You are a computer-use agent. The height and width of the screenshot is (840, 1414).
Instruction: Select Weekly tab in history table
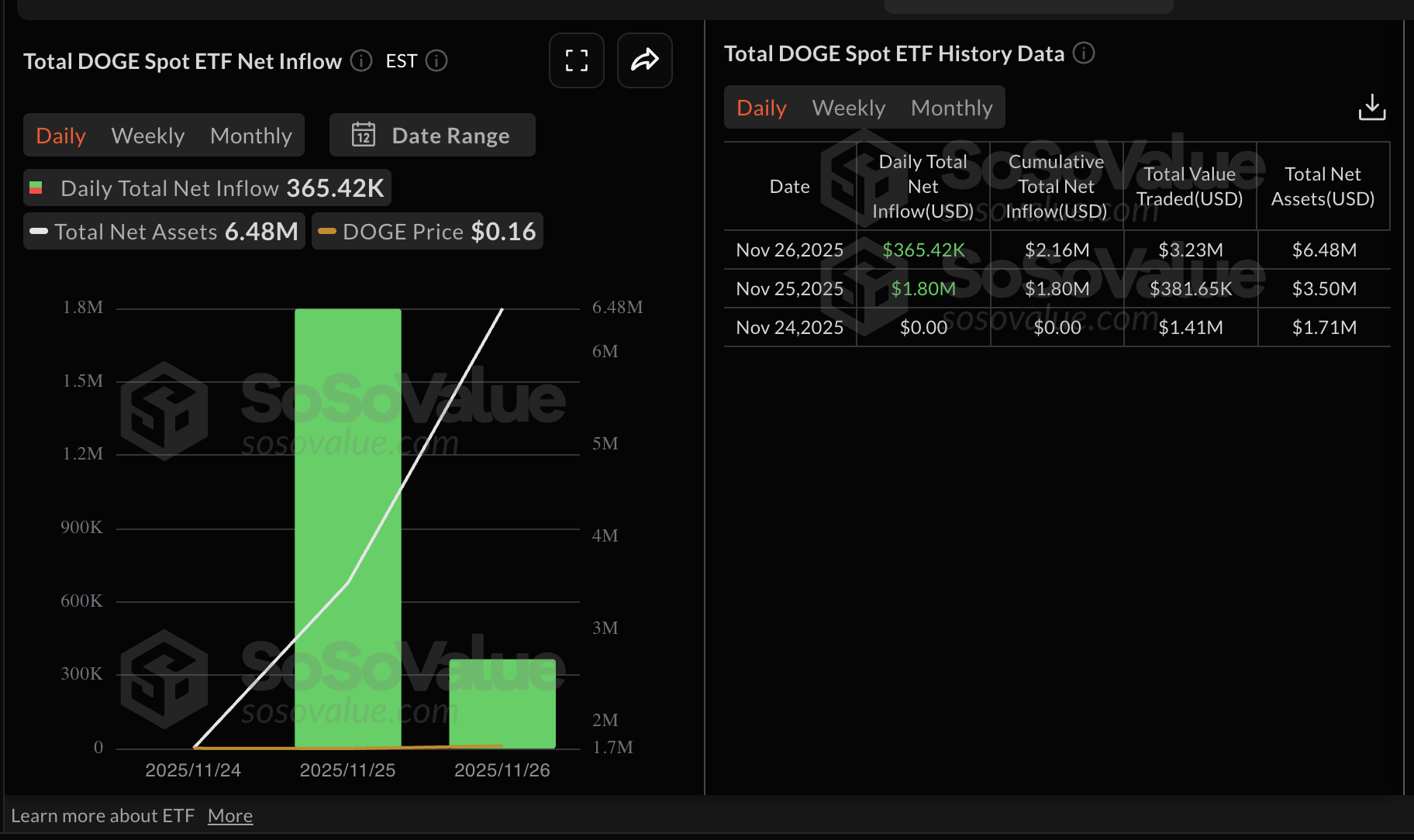[x=848, y=108]
